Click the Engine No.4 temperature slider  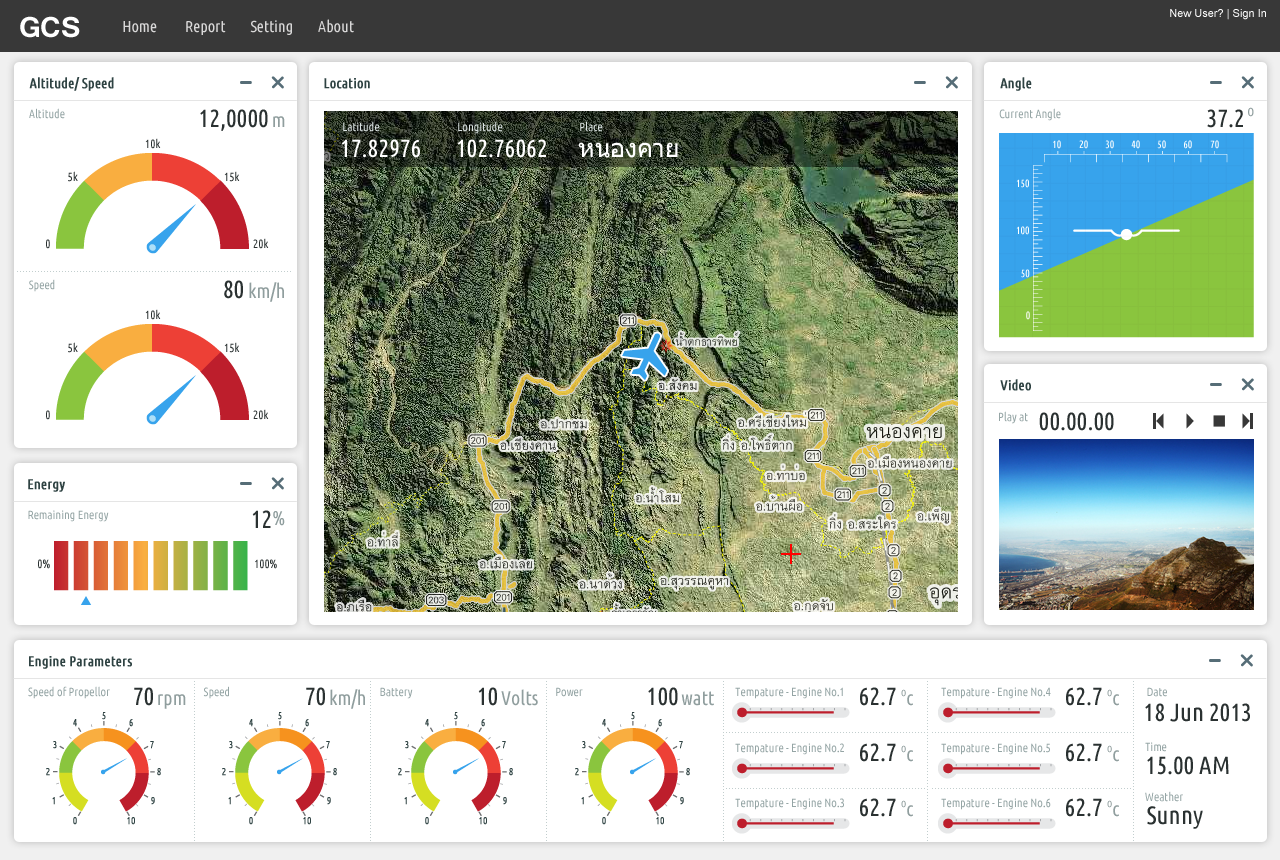click(x=997, y=712)
